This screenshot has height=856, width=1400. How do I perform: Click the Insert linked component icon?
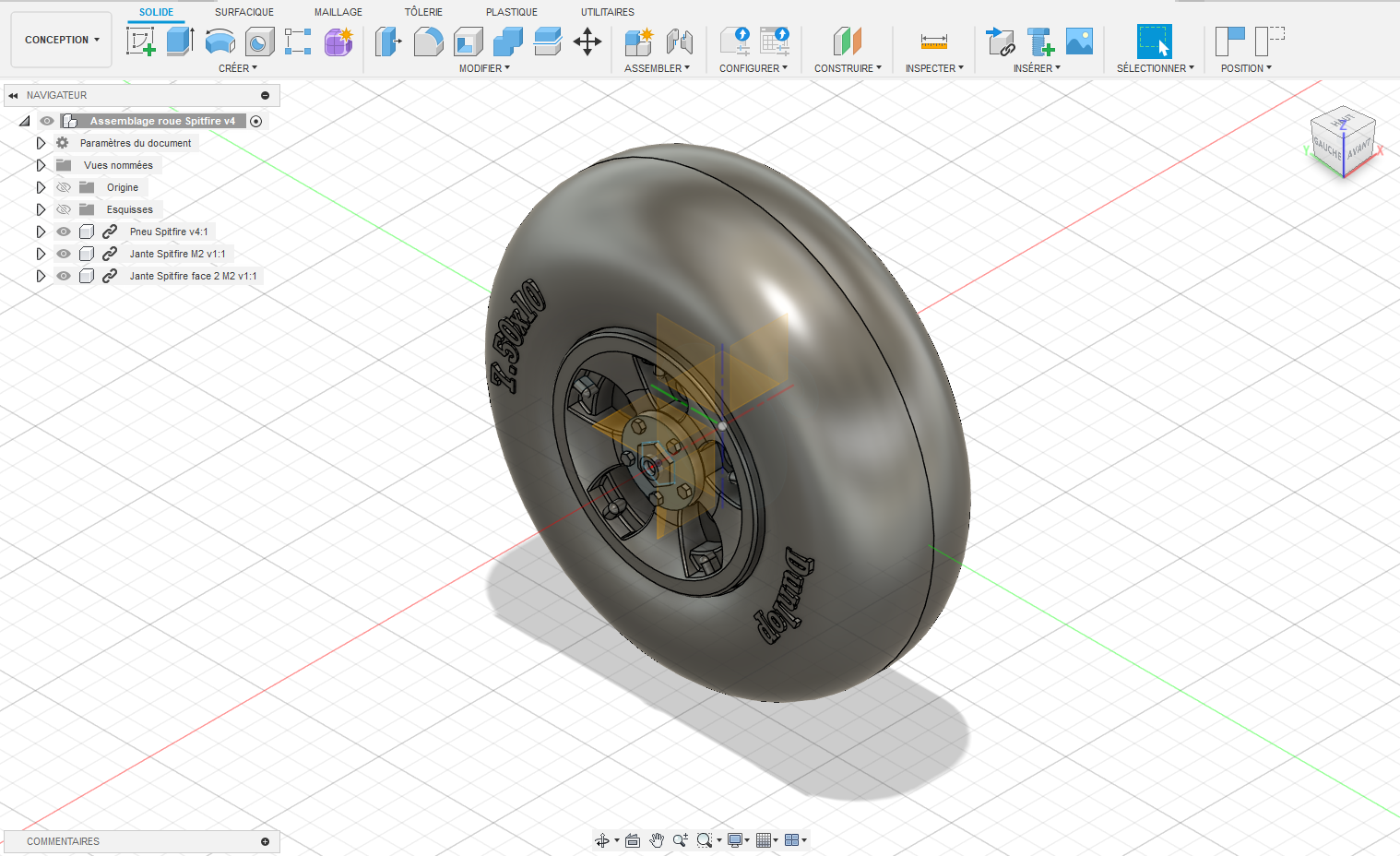pos(1000,42)
